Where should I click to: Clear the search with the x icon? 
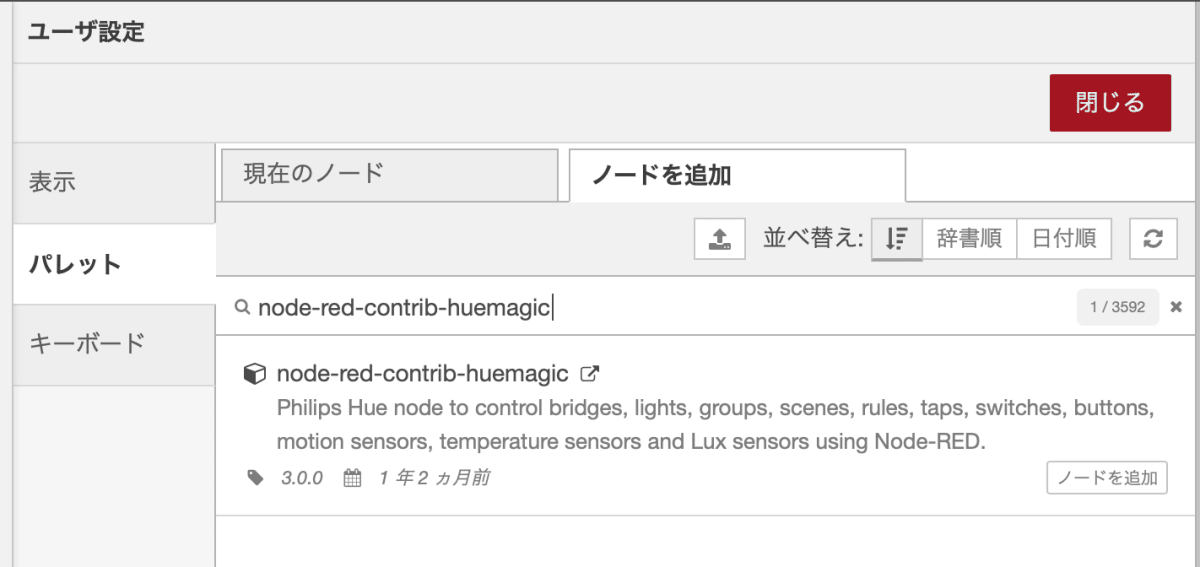(1176, 307)
